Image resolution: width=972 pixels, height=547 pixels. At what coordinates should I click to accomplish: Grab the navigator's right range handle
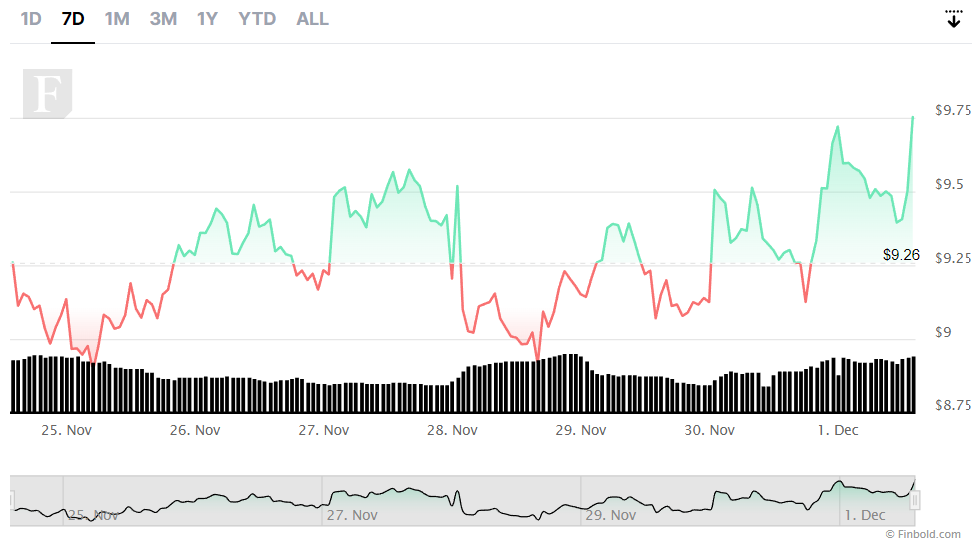[x=915, y=500]
